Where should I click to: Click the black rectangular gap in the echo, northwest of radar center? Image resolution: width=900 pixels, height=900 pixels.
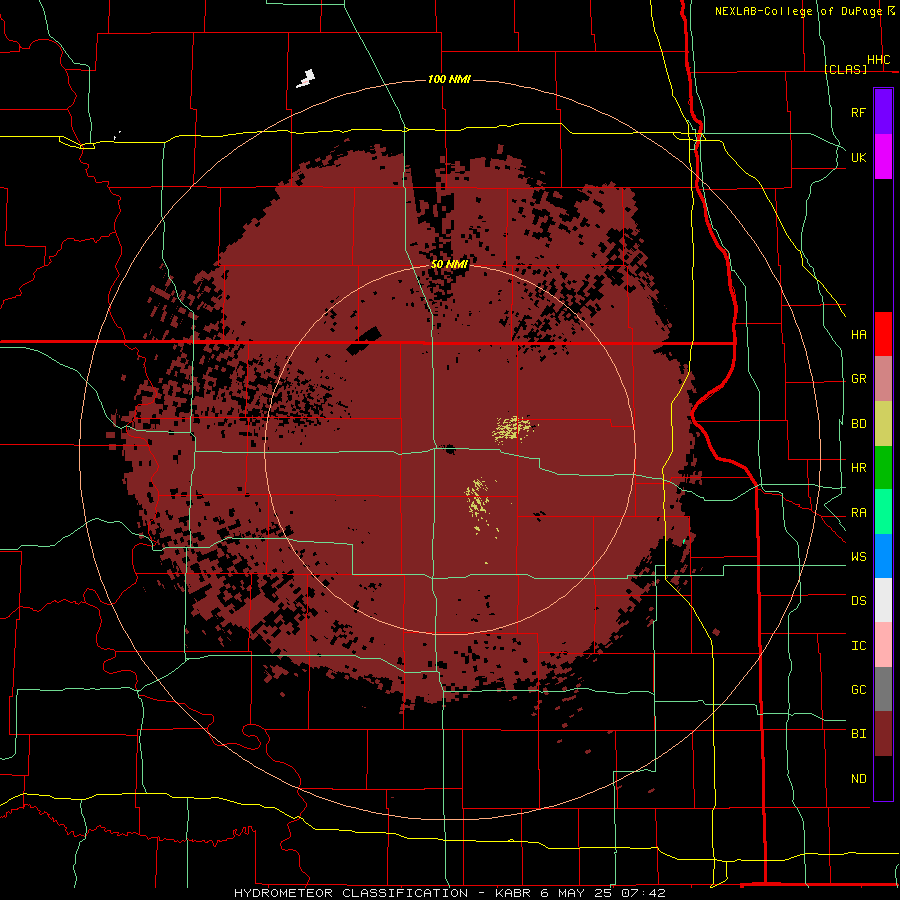364,342
